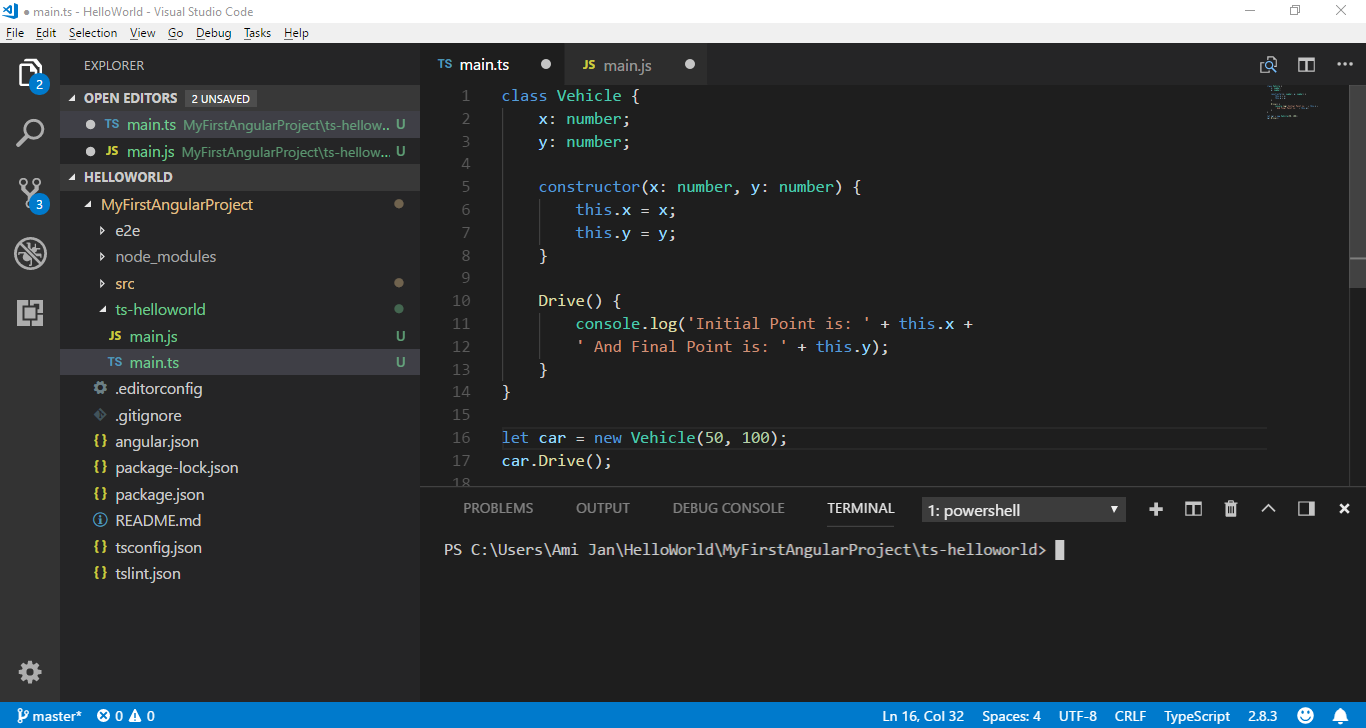The width and height of the screenshot is (1366, 728).
Task: Open the Help menu
Action: [296, 33]
